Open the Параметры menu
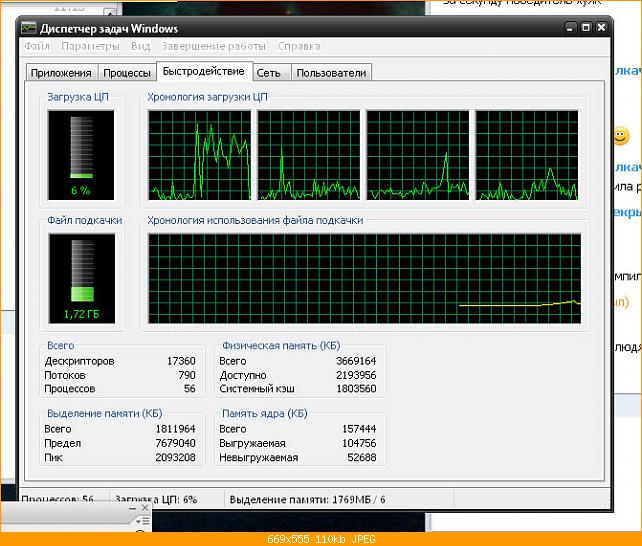 (x=90, y=46)
